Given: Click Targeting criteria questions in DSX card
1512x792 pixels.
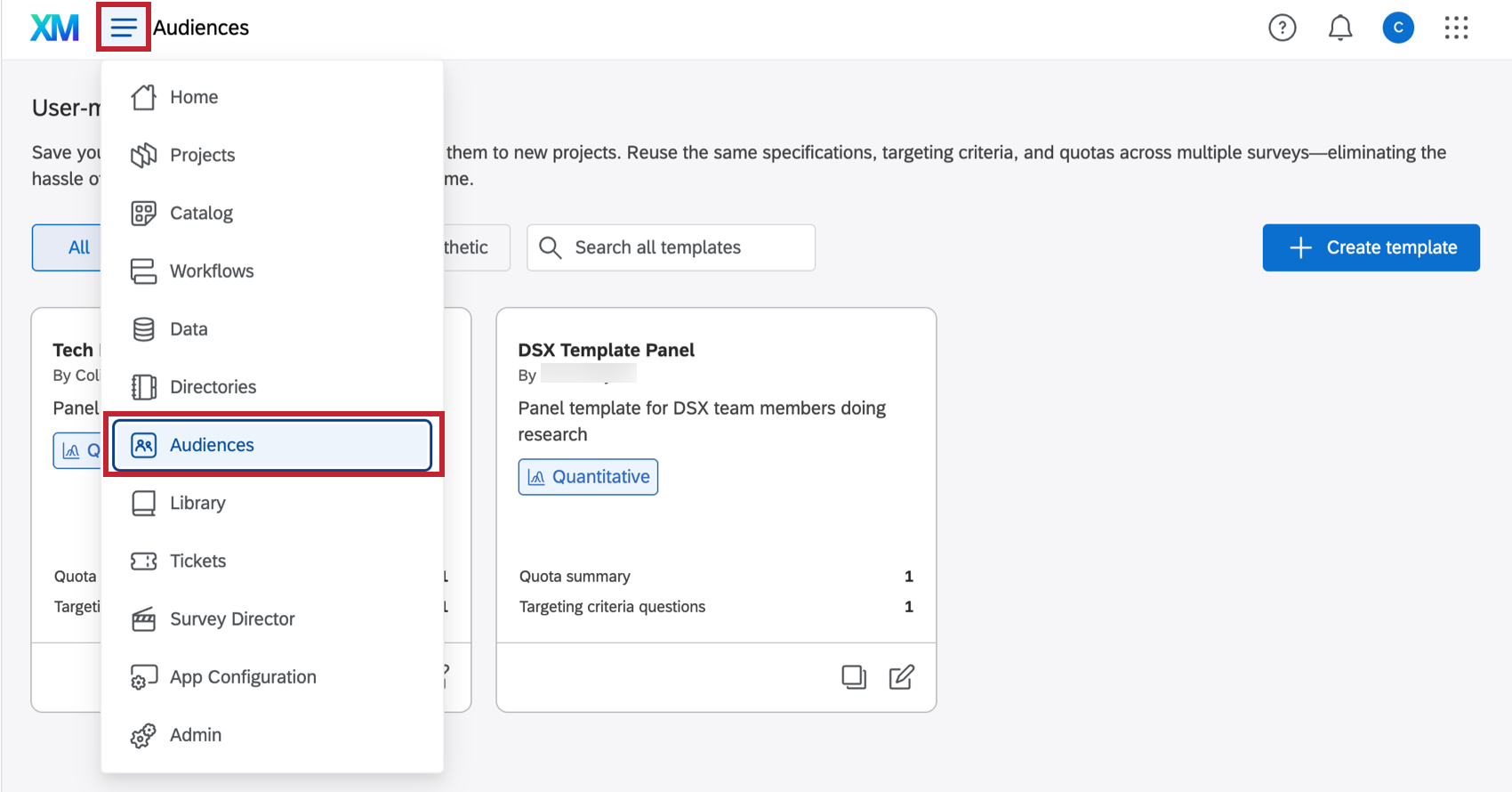Looking at the screenshot, I should click(x=716, y=607).
